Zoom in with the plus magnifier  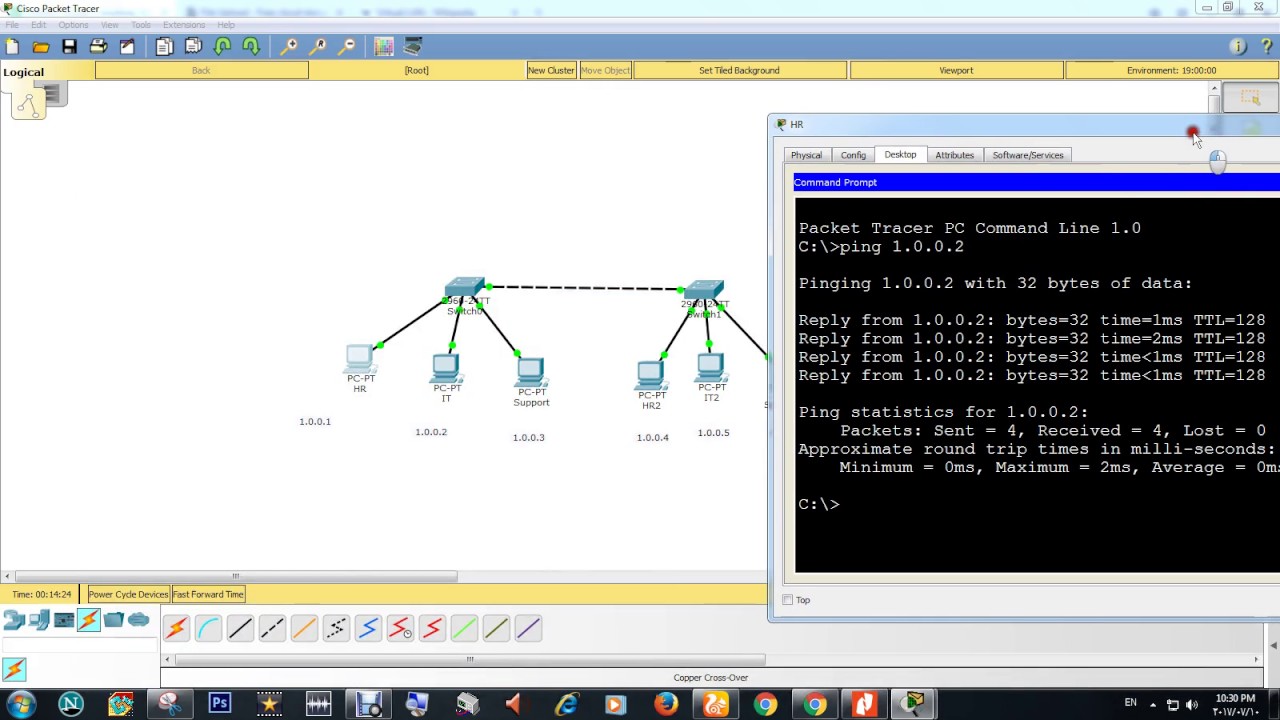[288, 47]
